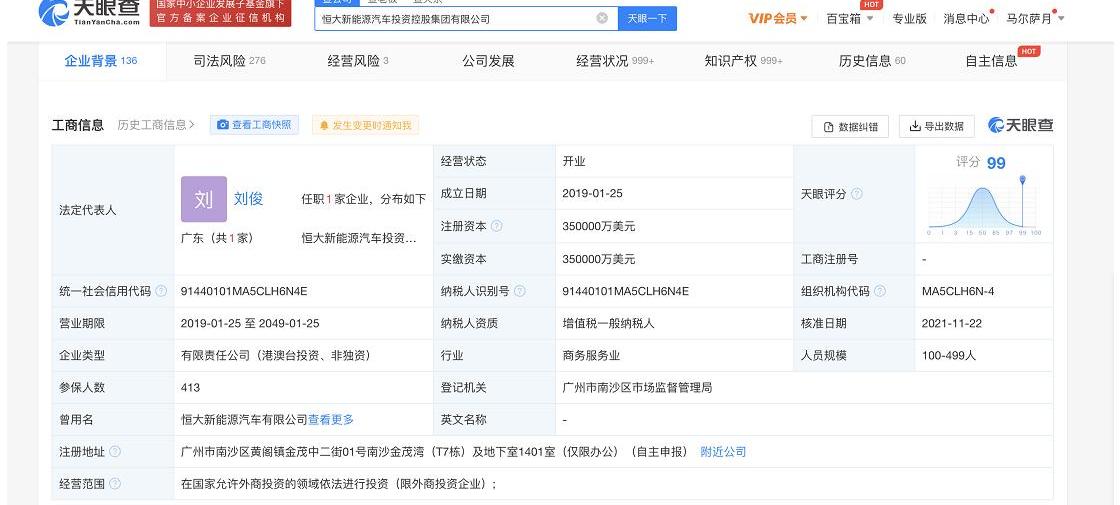Click the red official credit agency banner
The image size is (1120, 505).
(x=220, y=12)
